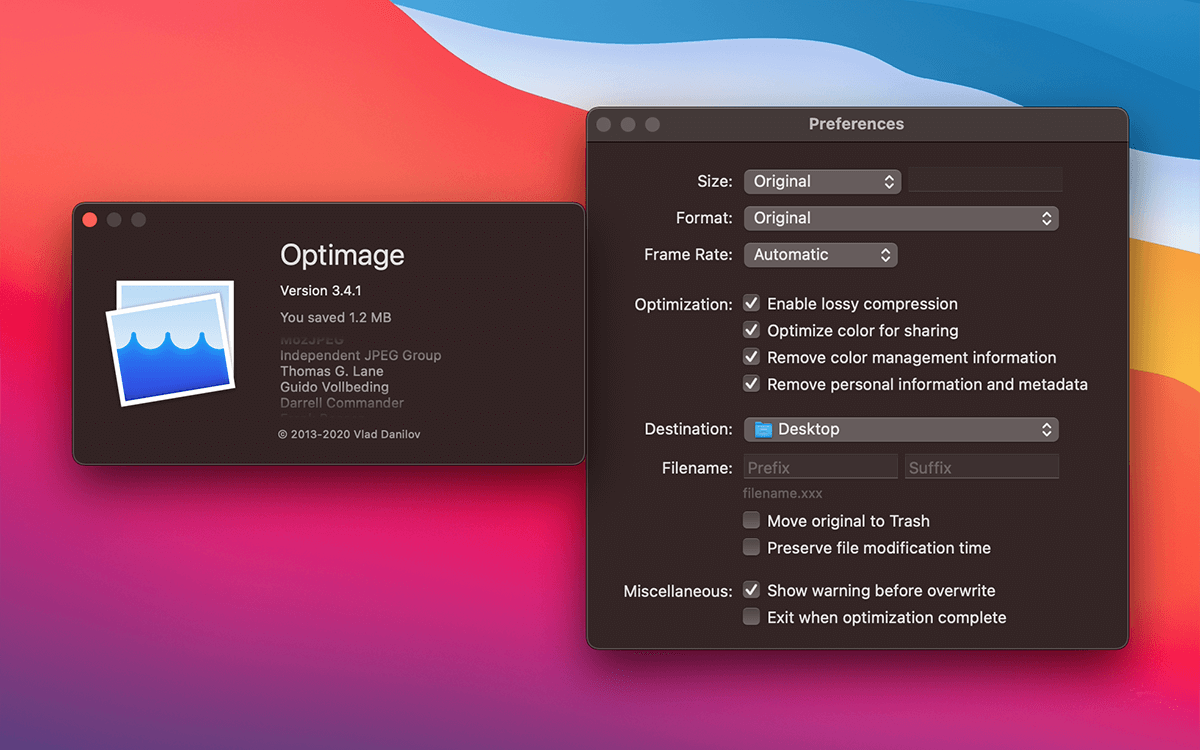Enable Exit when optimization complete
1200x750 pixels.
point(751,617)
